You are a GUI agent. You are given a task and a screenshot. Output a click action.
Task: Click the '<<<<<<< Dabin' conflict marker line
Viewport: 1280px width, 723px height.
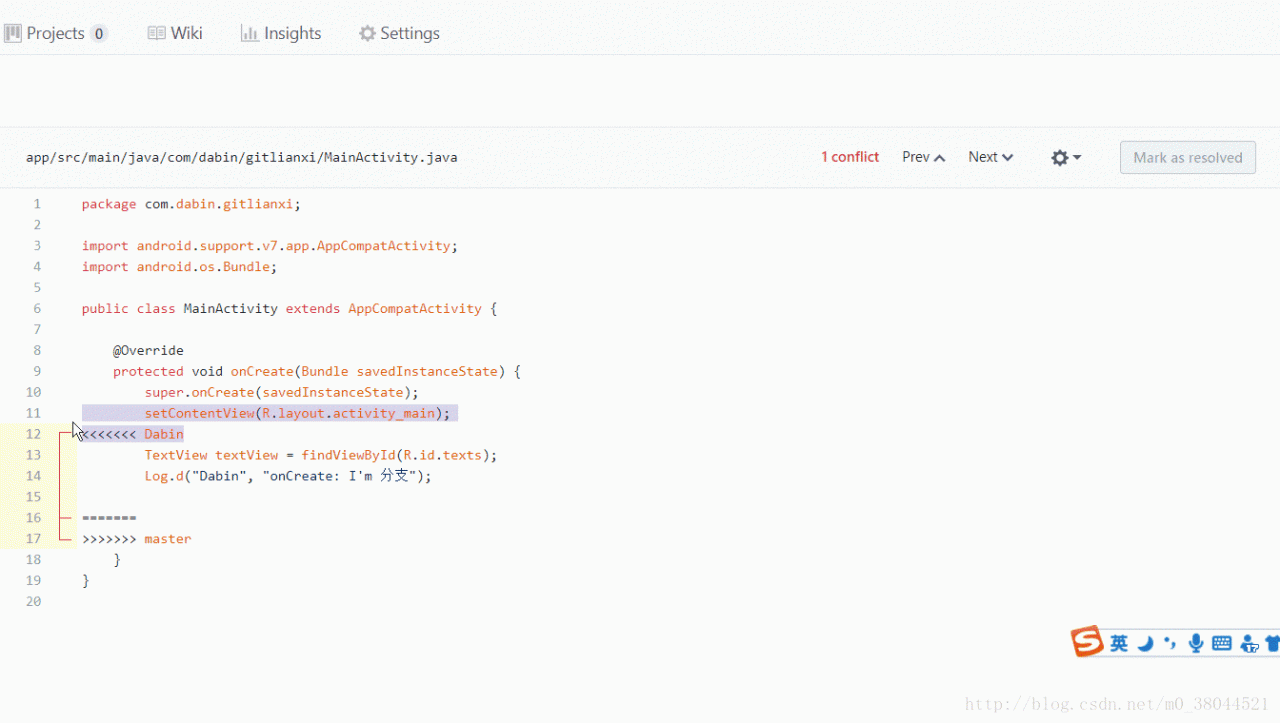[134, 434]
